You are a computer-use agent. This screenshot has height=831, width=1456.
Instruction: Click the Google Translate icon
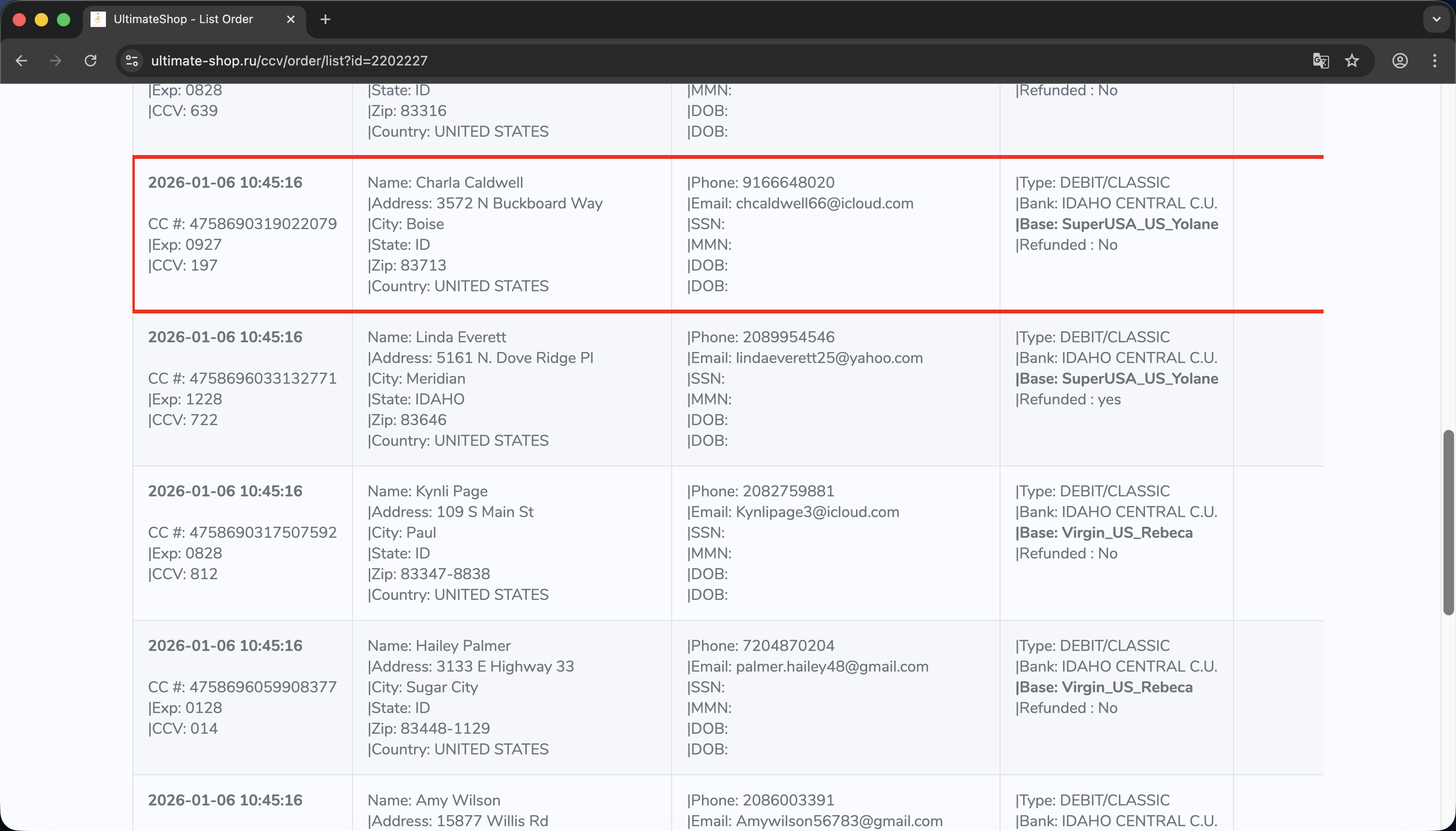(x=1320, y=61)
